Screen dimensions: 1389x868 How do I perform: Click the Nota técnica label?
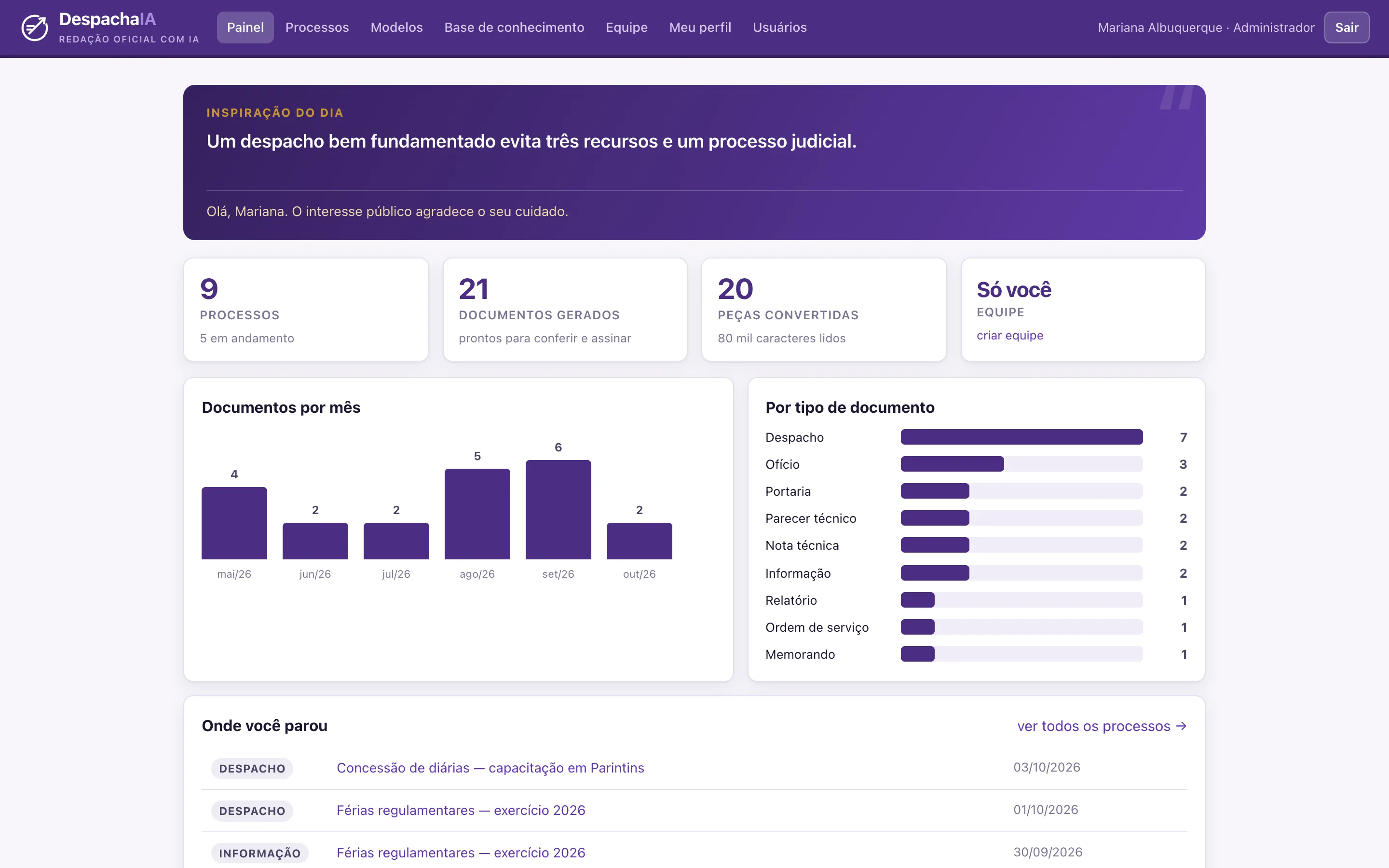tap(802, 545)
